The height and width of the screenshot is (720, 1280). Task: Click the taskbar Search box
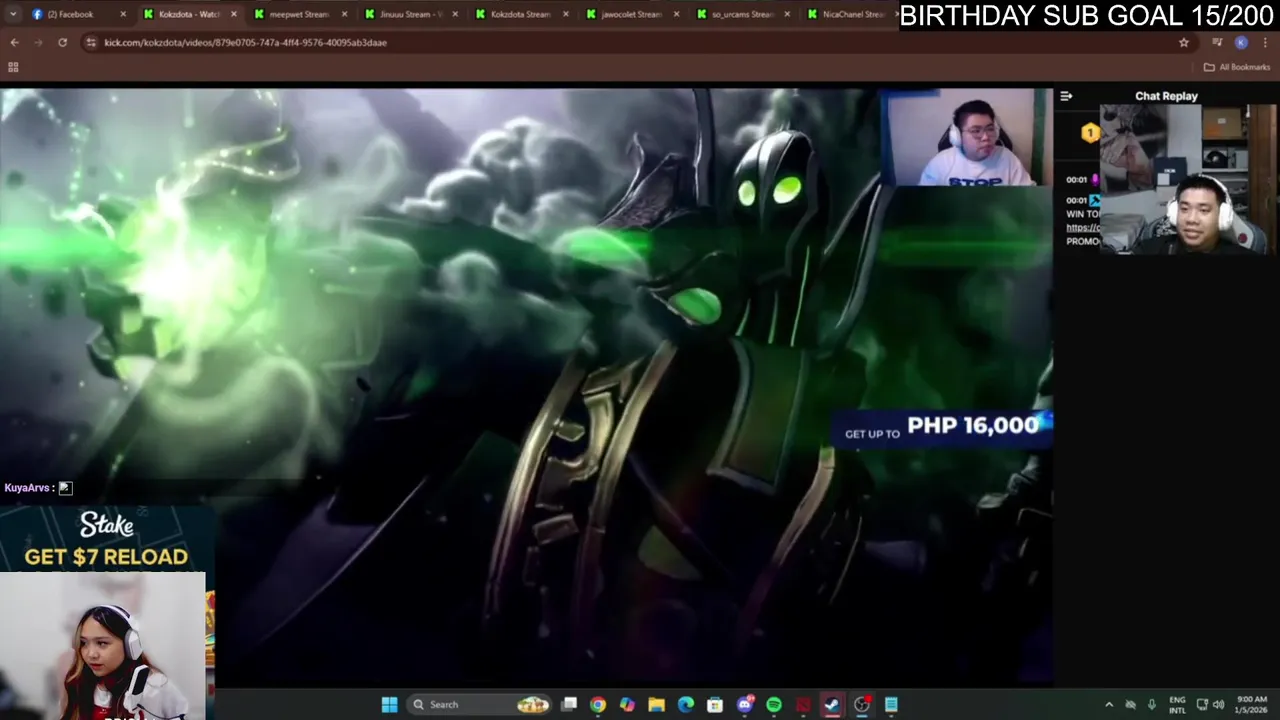pos(479,704)
